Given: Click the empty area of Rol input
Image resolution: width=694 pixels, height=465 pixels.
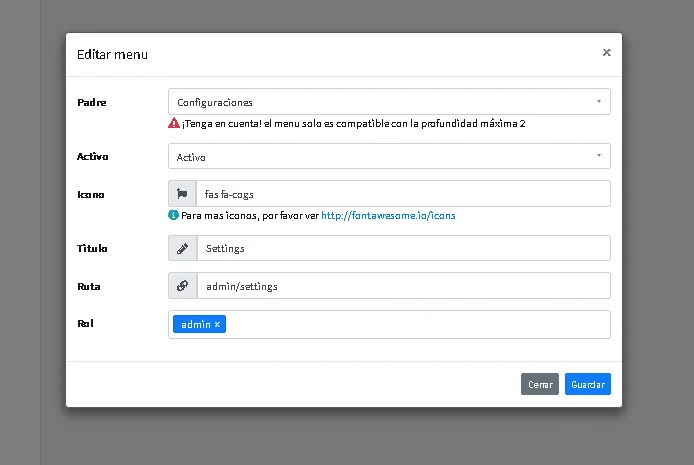Looking at the screenshot, I should tap(416, 324).
